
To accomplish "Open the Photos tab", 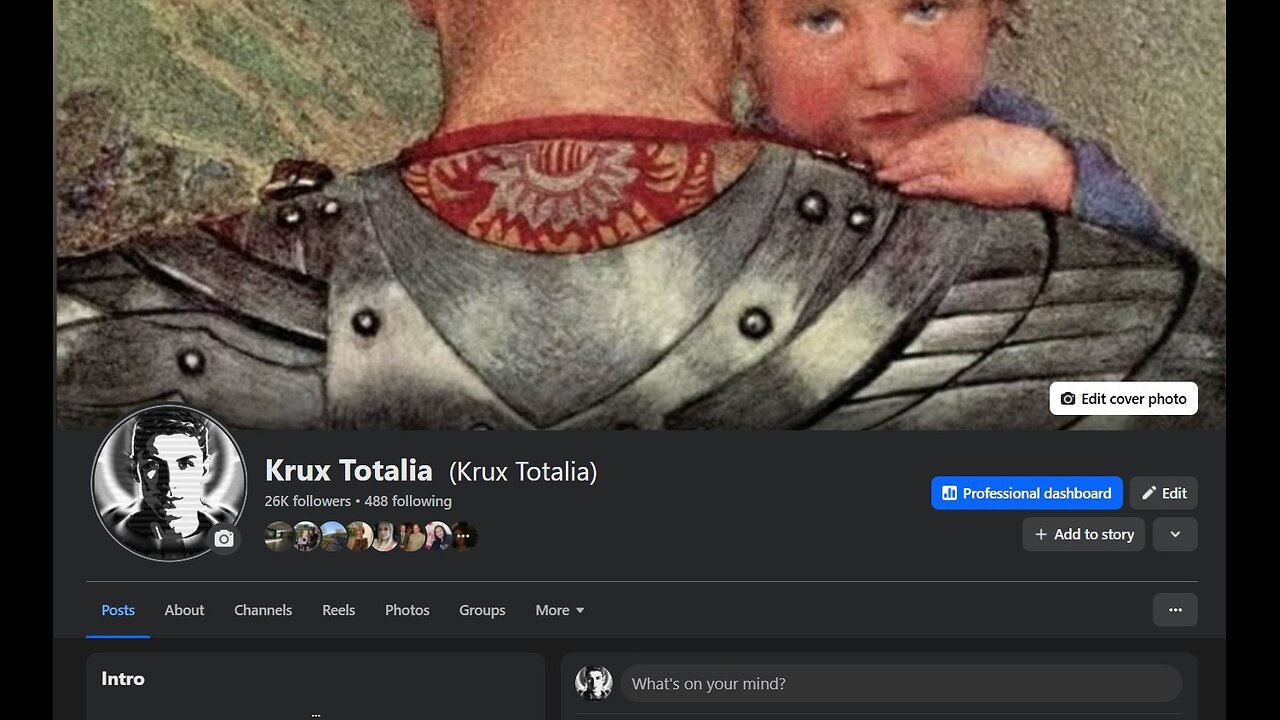I will [x=407, y=610].
